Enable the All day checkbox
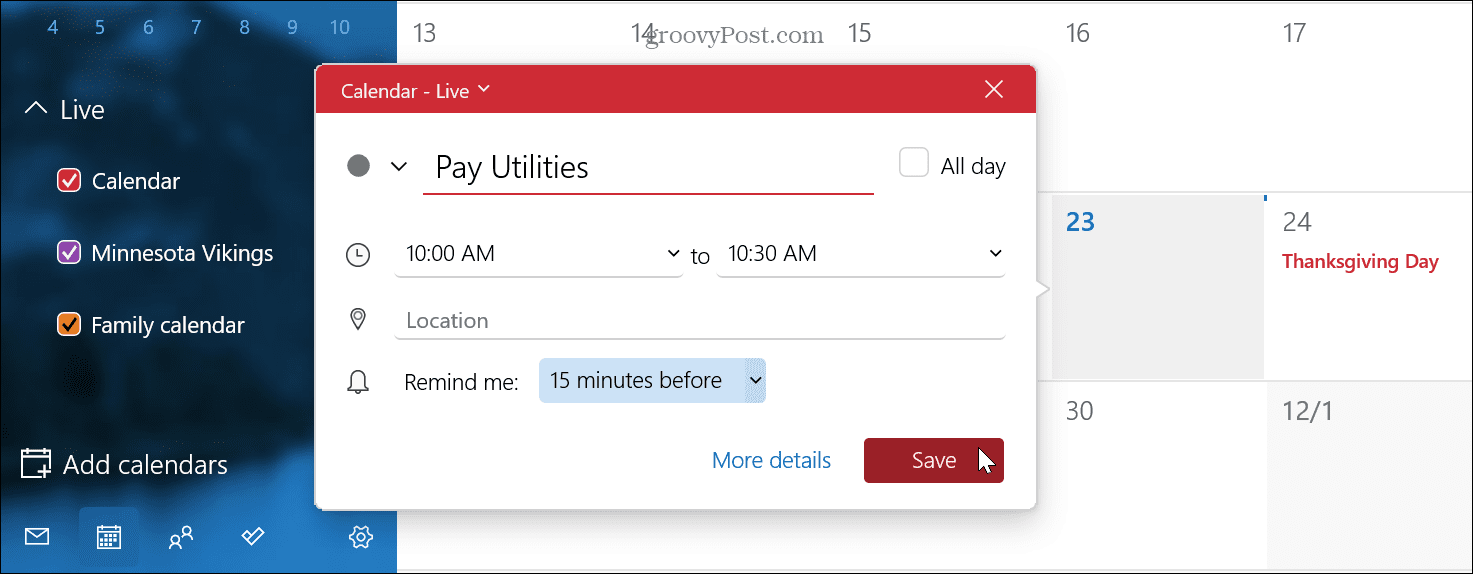1473x574 pixels. [914, 163]
